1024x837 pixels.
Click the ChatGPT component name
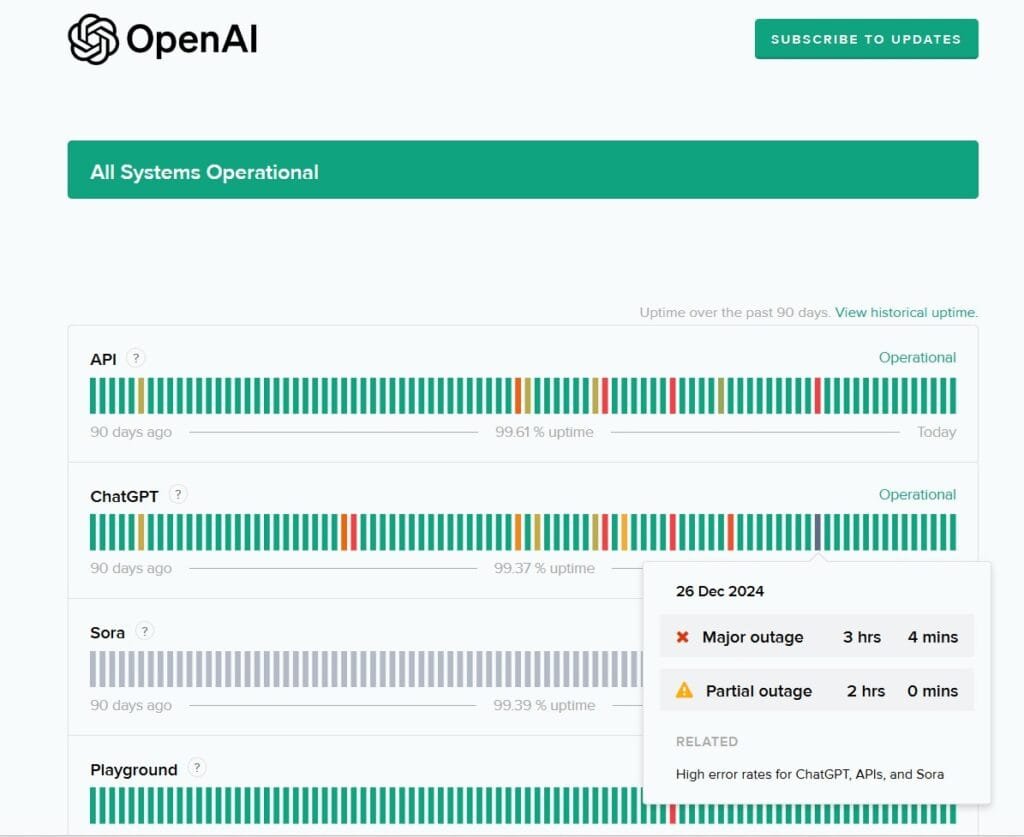click(x=124, y=496)
